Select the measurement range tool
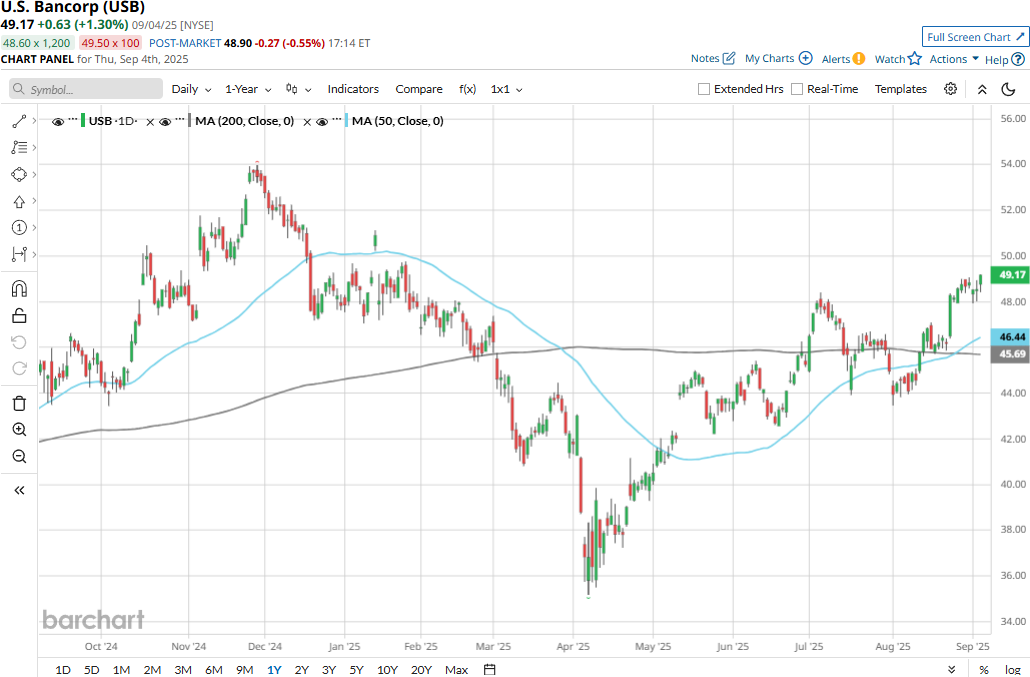The width and height of the screenshot is (1030, 677). click(x=19, y=254)
